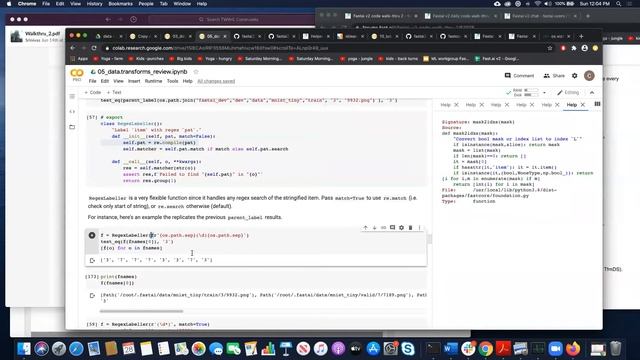
Task: Bookmark this page with the star icon
Action: 550,48
